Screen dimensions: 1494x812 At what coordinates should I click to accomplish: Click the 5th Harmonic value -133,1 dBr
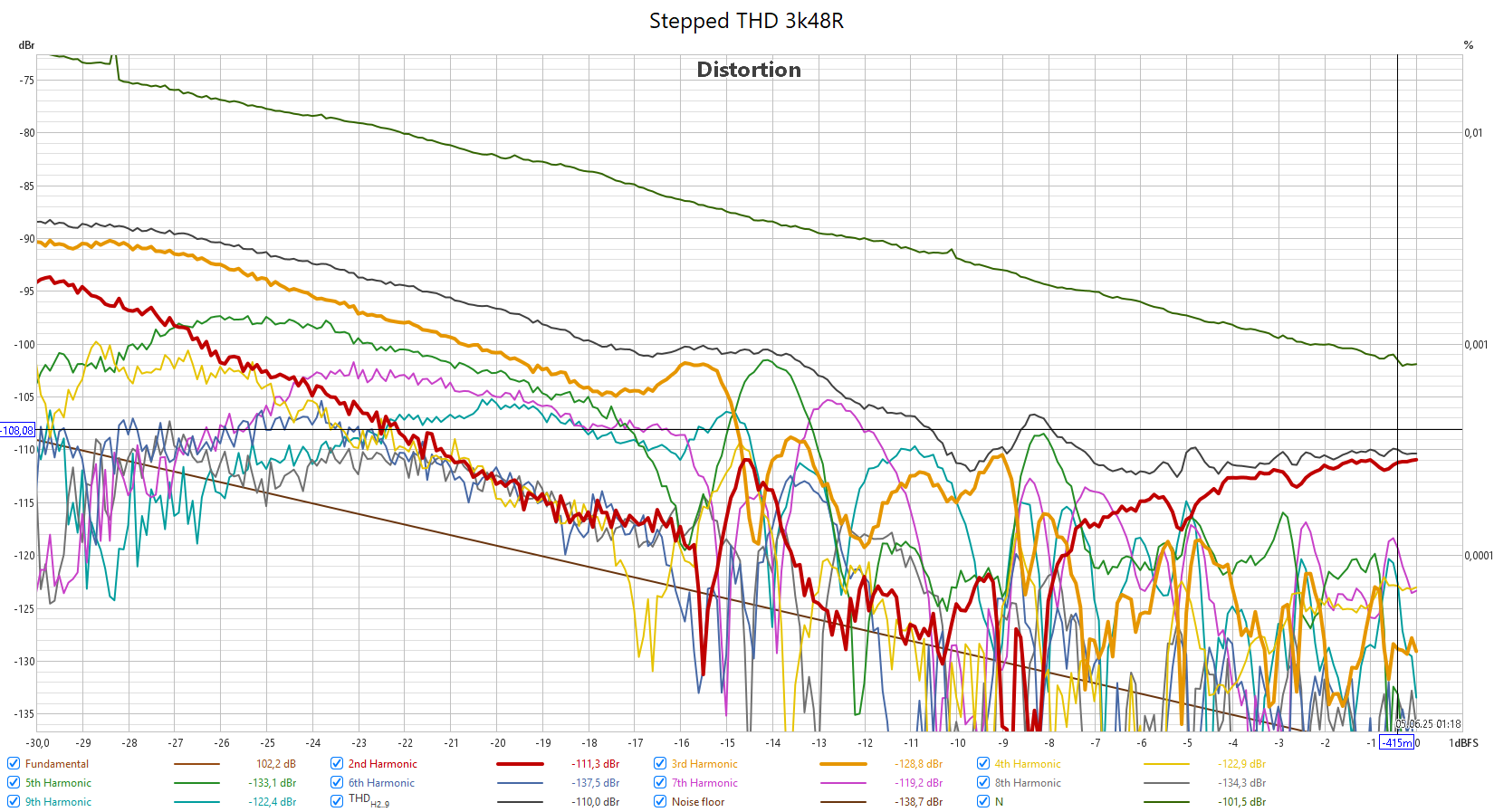pos(273,783)
